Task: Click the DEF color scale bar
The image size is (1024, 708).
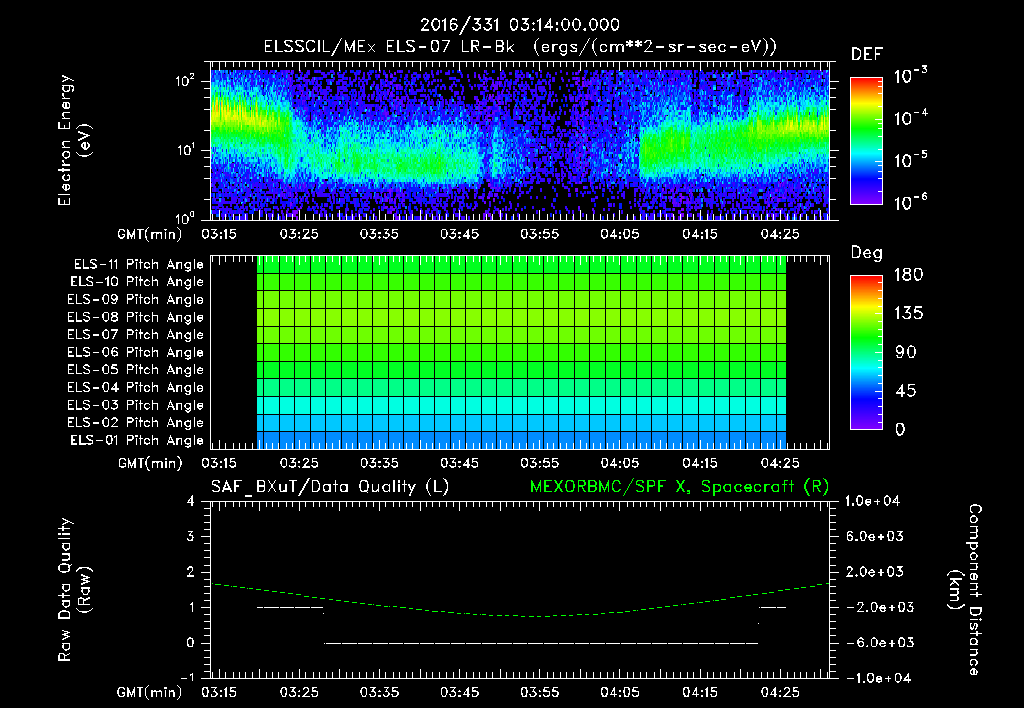Action: pyautogui.click(x=866, y=140)
